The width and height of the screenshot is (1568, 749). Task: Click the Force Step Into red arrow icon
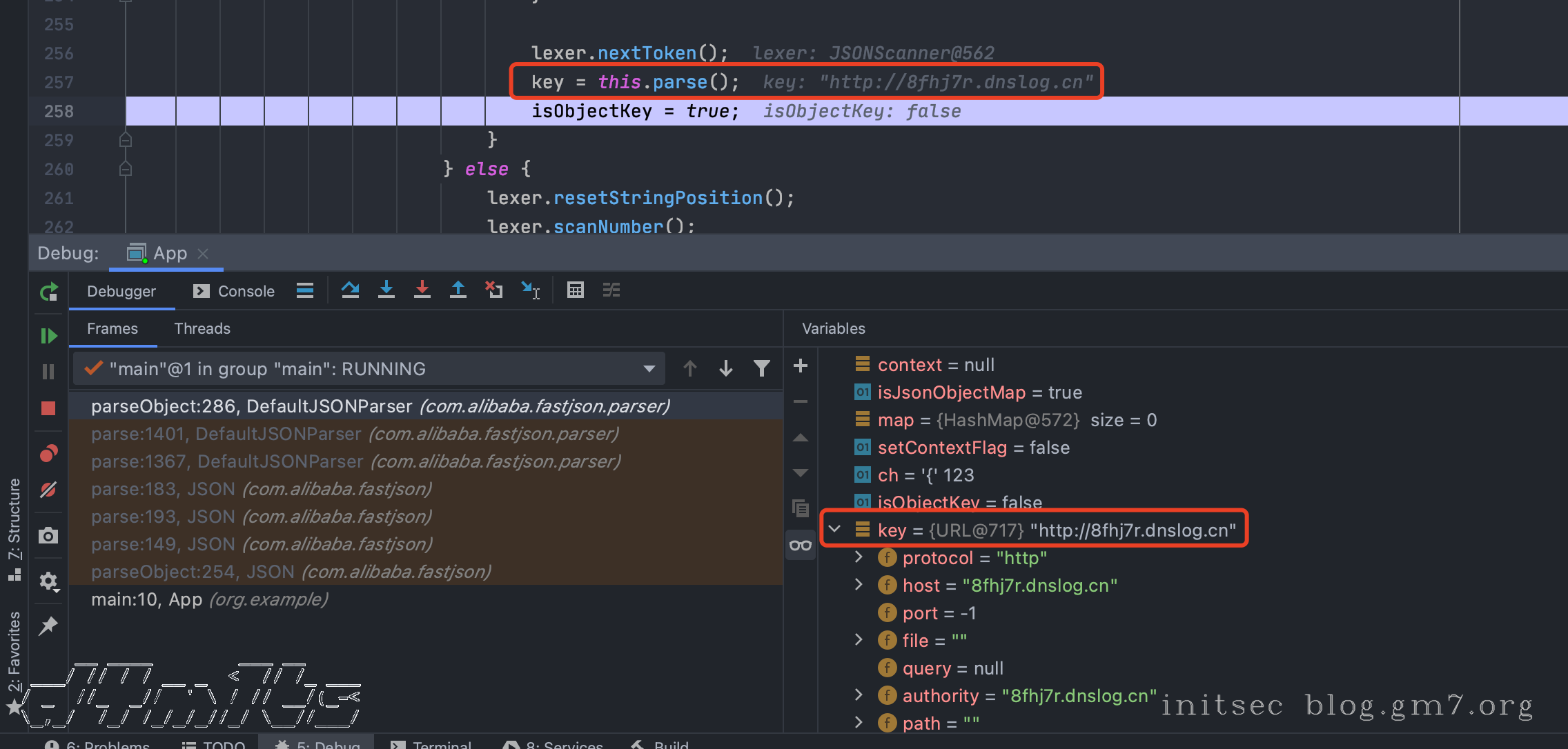click(x=422, y=290)
